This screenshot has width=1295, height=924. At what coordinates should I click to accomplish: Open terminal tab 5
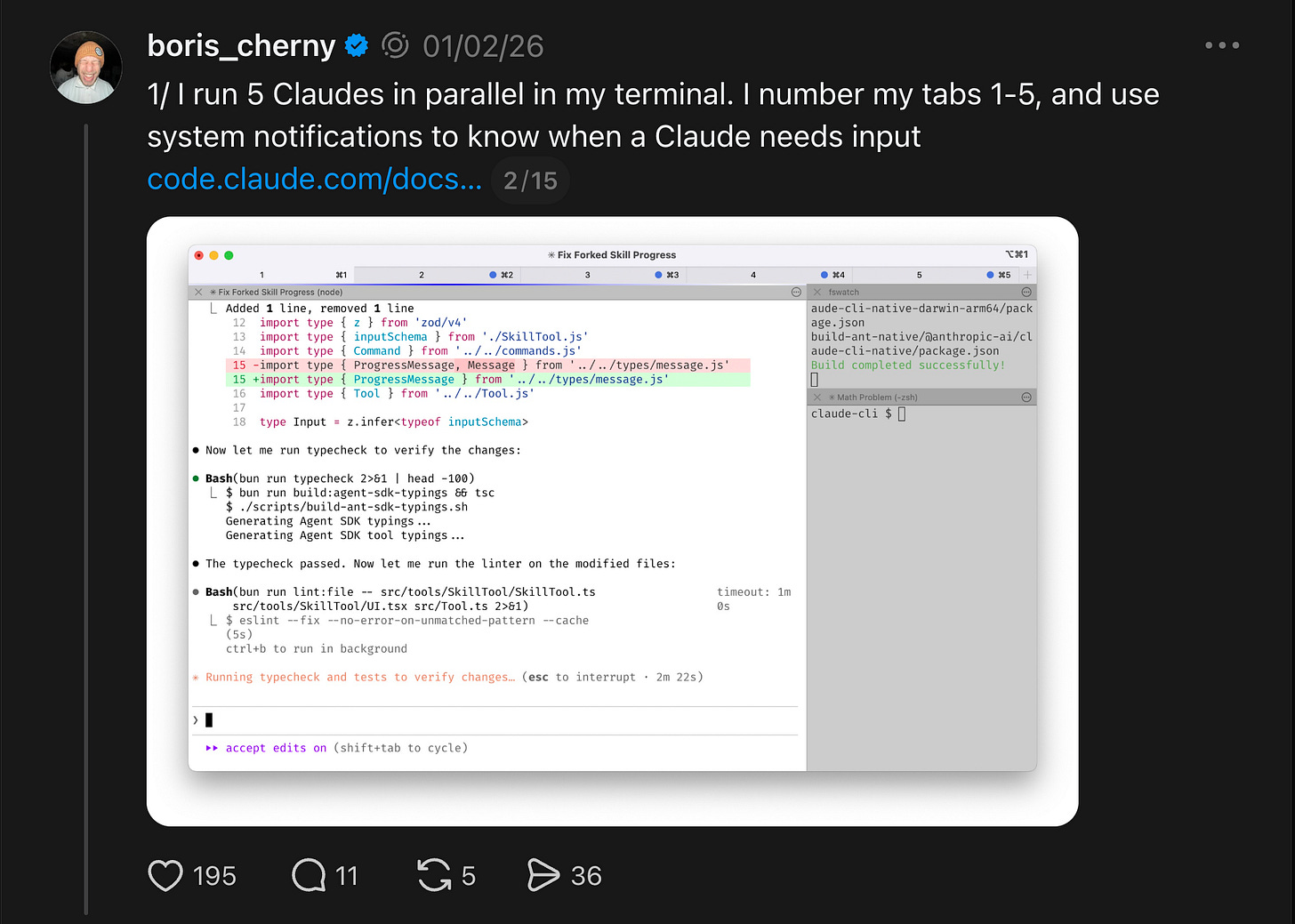pyautogui.click(x=934, y=275)
